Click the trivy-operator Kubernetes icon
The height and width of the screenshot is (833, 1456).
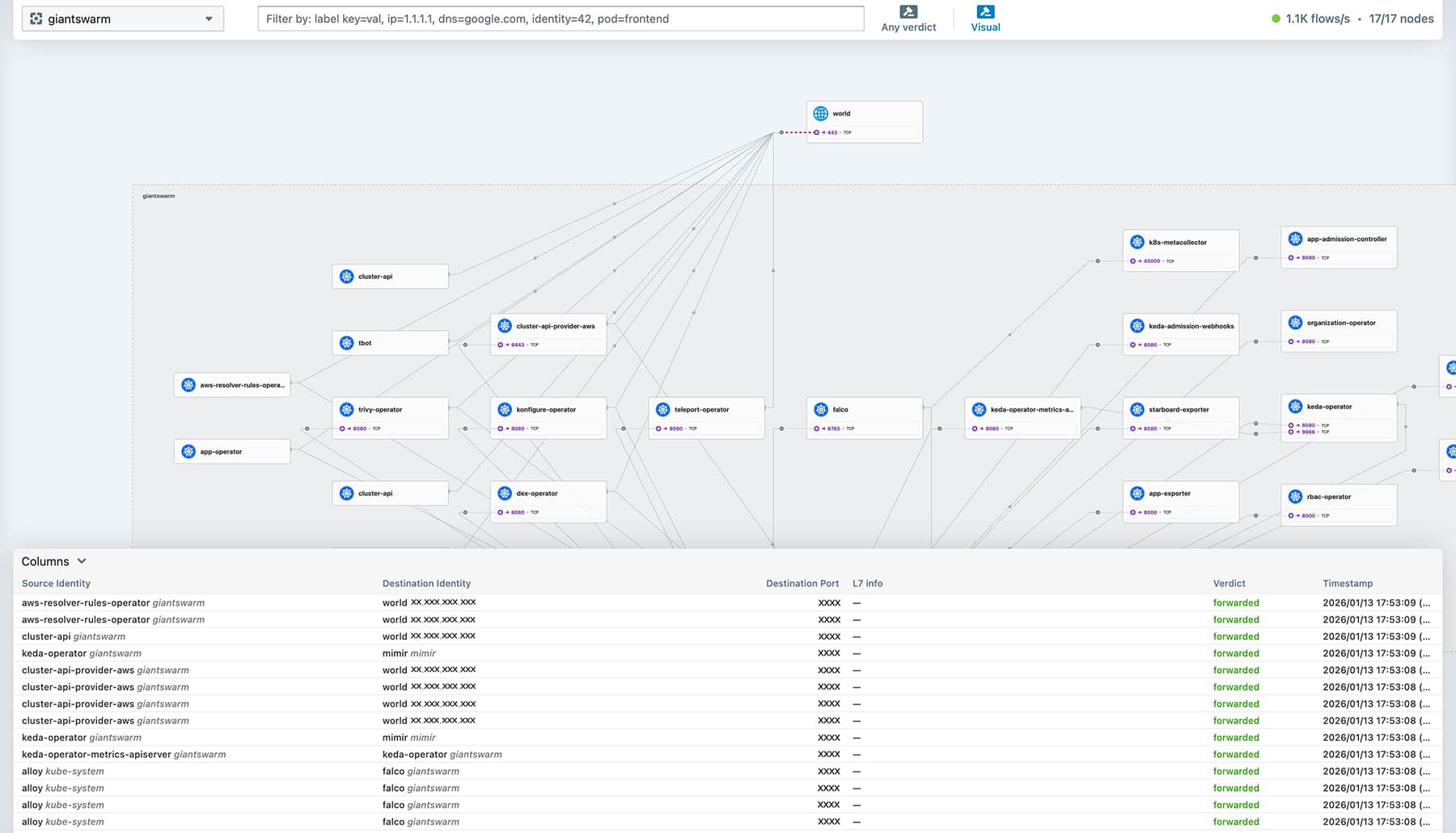(x=346, y=410)
